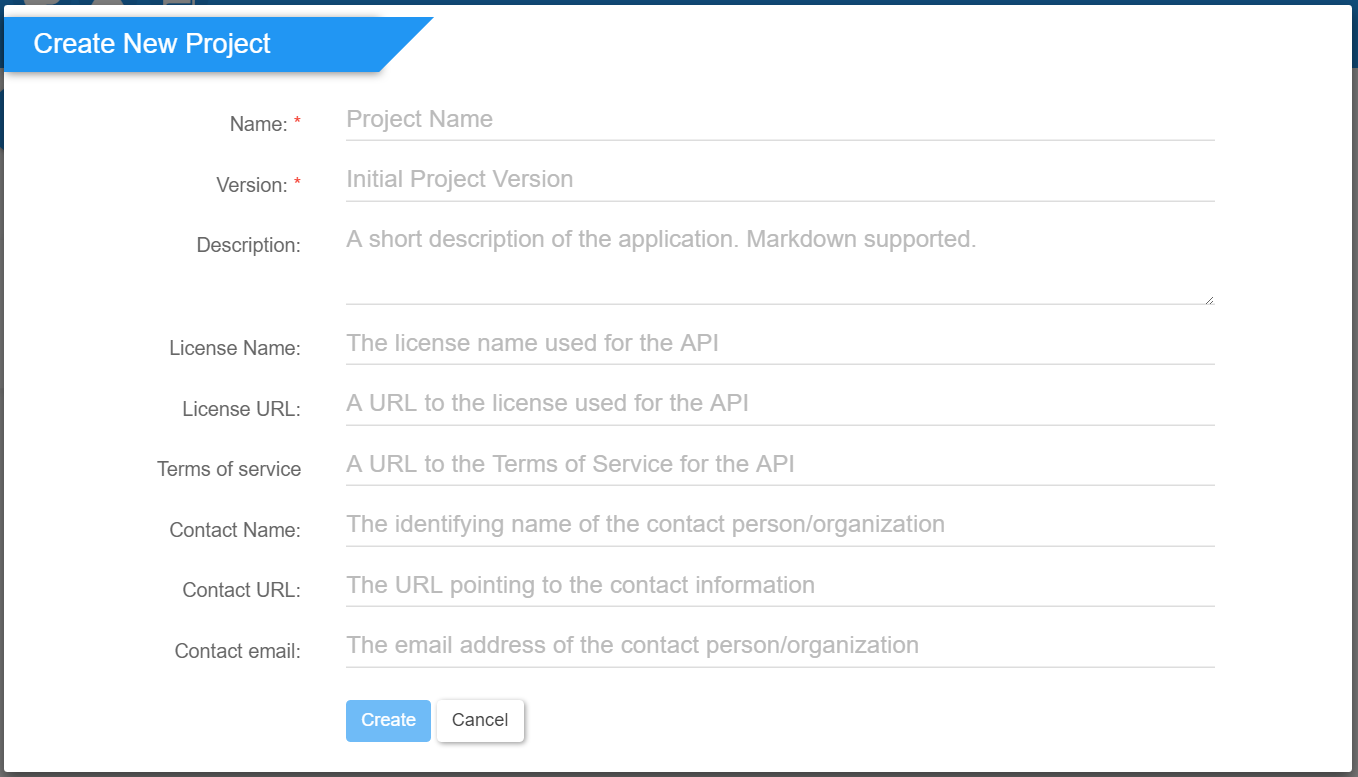Select the License Name input field
1358x777 pixels.
[x=780, y=344]
